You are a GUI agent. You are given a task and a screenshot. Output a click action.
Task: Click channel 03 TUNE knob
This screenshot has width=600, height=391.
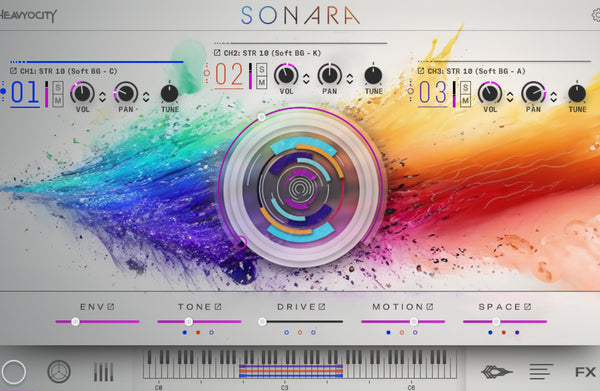577,93
